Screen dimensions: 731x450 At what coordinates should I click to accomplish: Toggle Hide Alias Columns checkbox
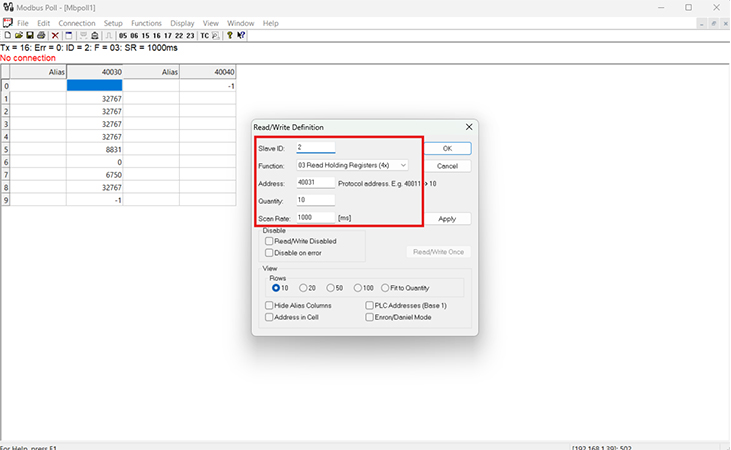click(269, 305)
